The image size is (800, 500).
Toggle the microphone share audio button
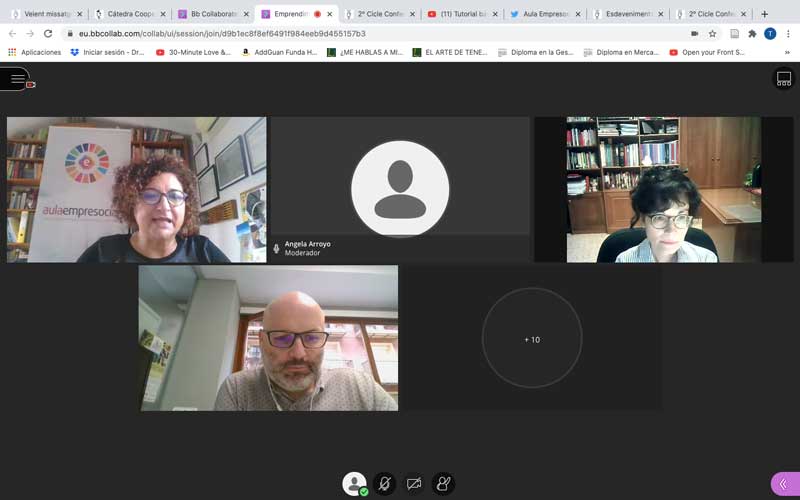pyautogui.click(x=385, y=483)
